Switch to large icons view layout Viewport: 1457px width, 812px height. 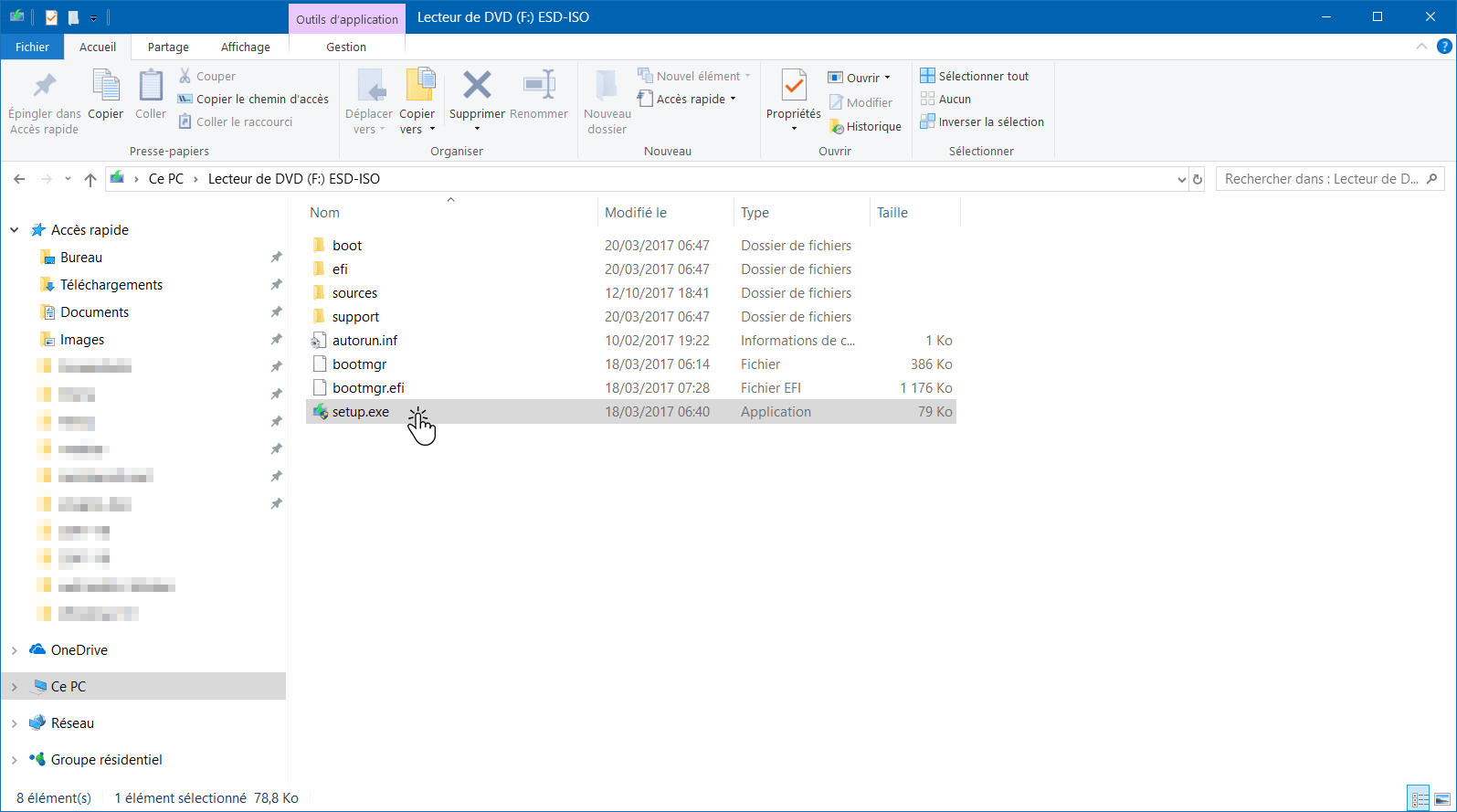click(1441, 799)
